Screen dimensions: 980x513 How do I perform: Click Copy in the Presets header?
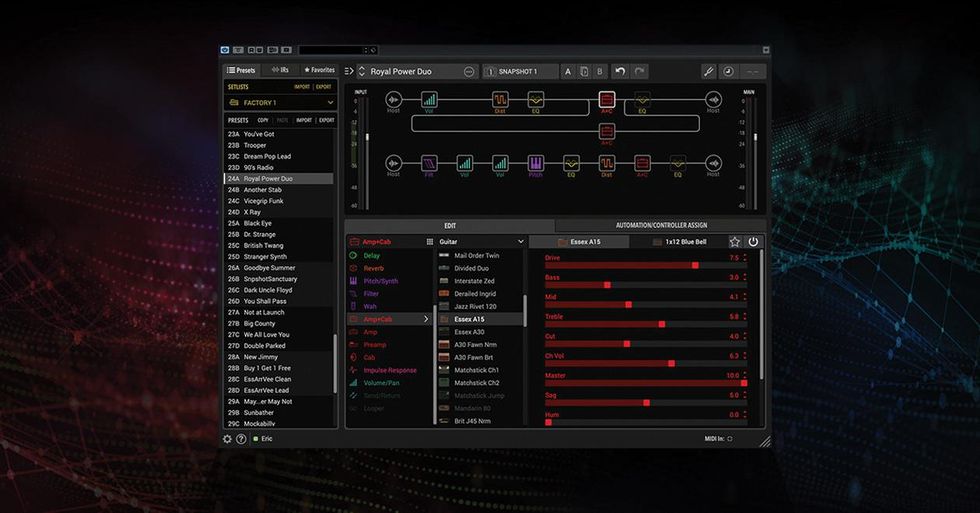[x=263, y=120]
